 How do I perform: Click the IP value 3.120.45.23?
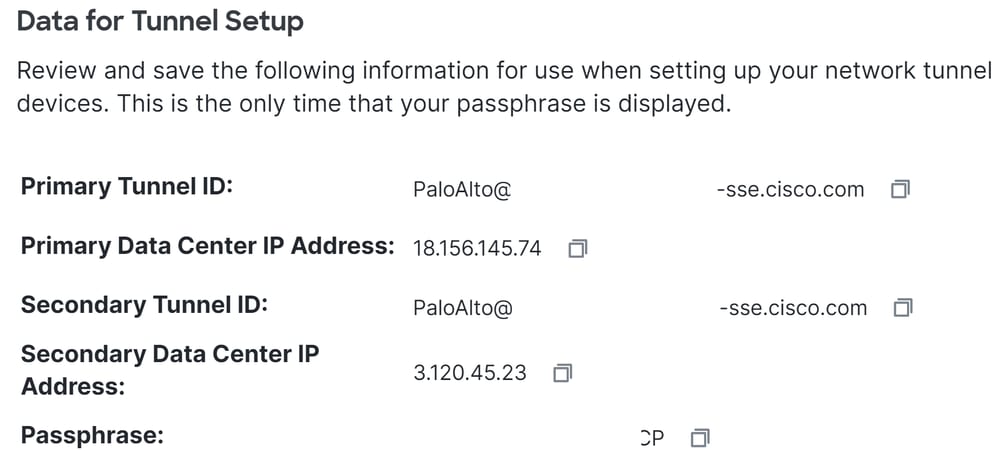pyautogui.click(x=470, y=373)
